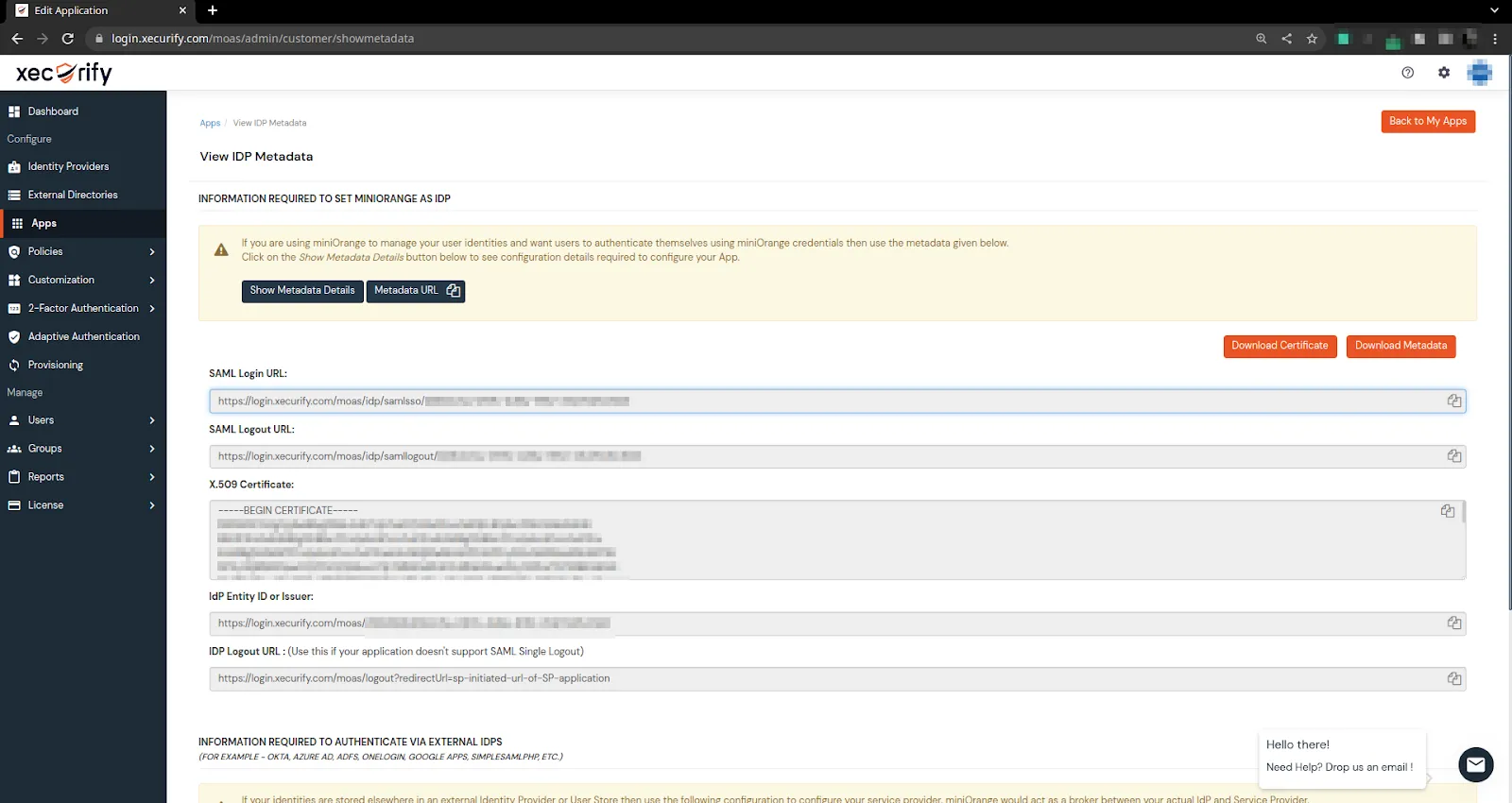Reload the page in browser
The width and height of the screenshot is (1512, 803).
(68, 39)
